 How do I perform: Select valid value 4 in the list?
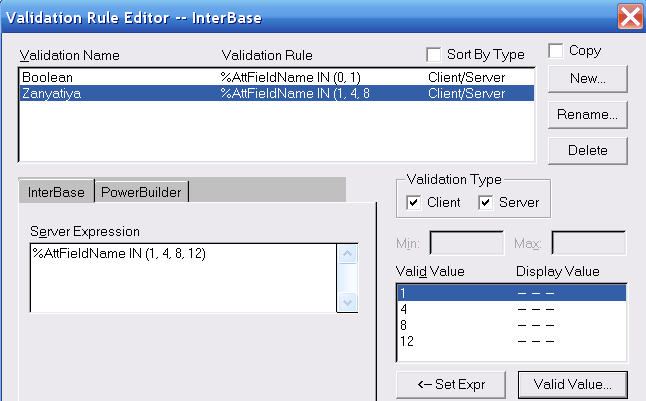[x=512, y=309]
